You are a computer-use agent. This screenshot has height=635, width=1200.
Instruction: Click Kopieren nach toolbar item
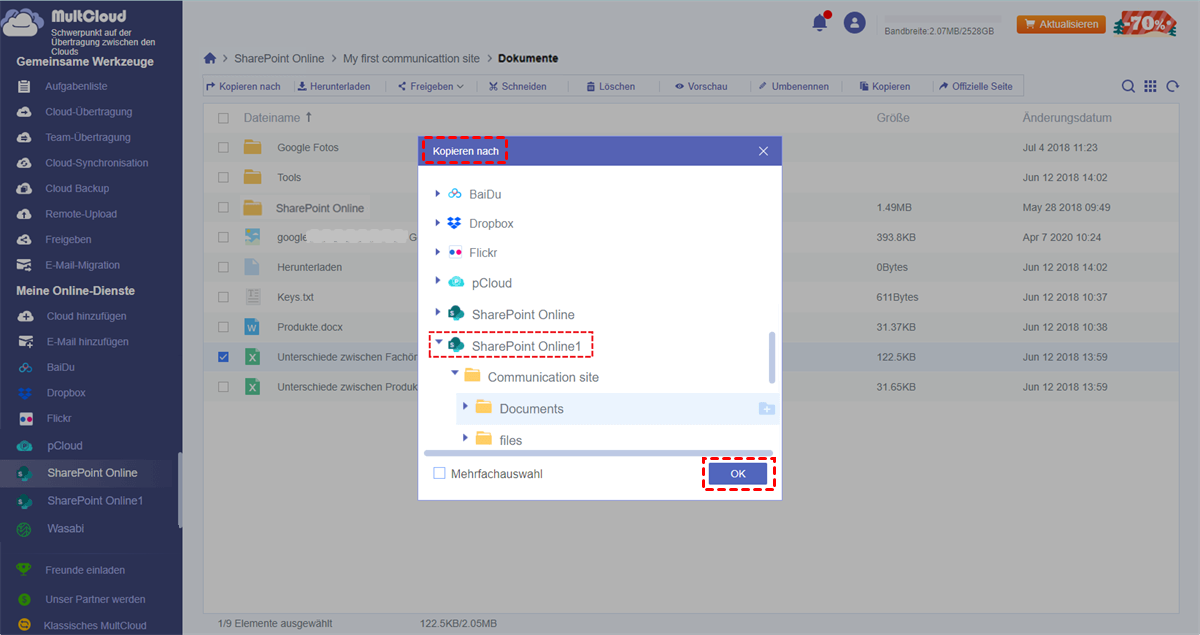click(x=243, y=87)
